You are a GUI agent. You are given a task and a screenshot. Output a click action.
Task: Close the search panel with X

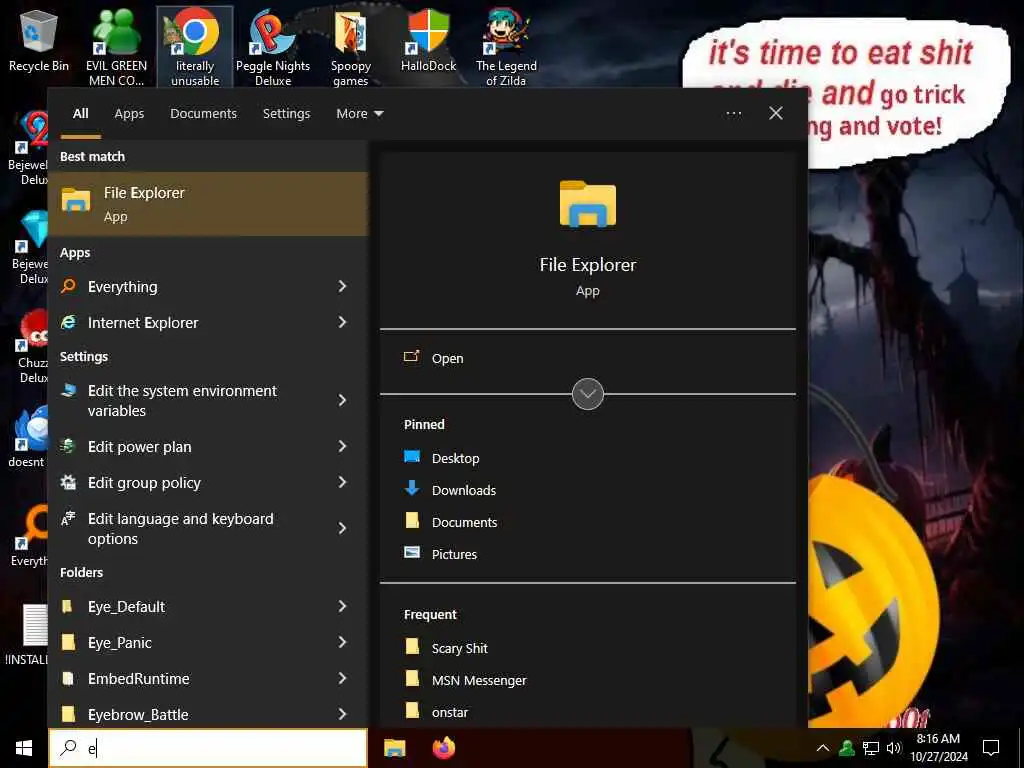(x=776, y=114)
